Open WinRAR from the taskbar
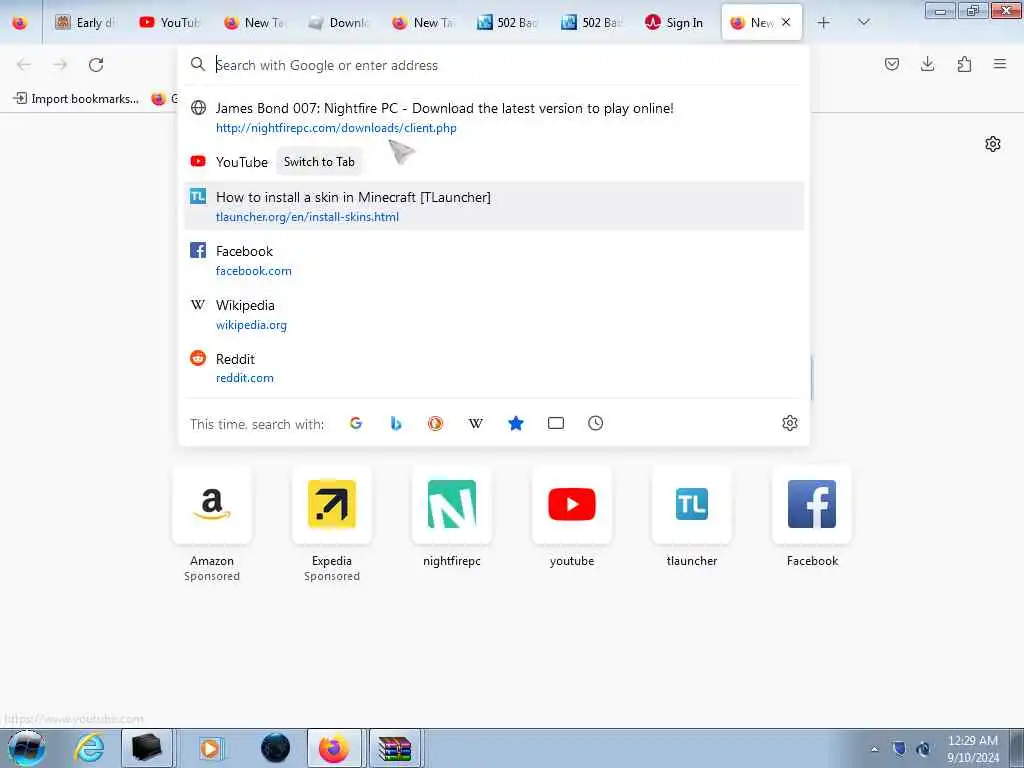The image size is (1024, 768). tap(394, 748)
